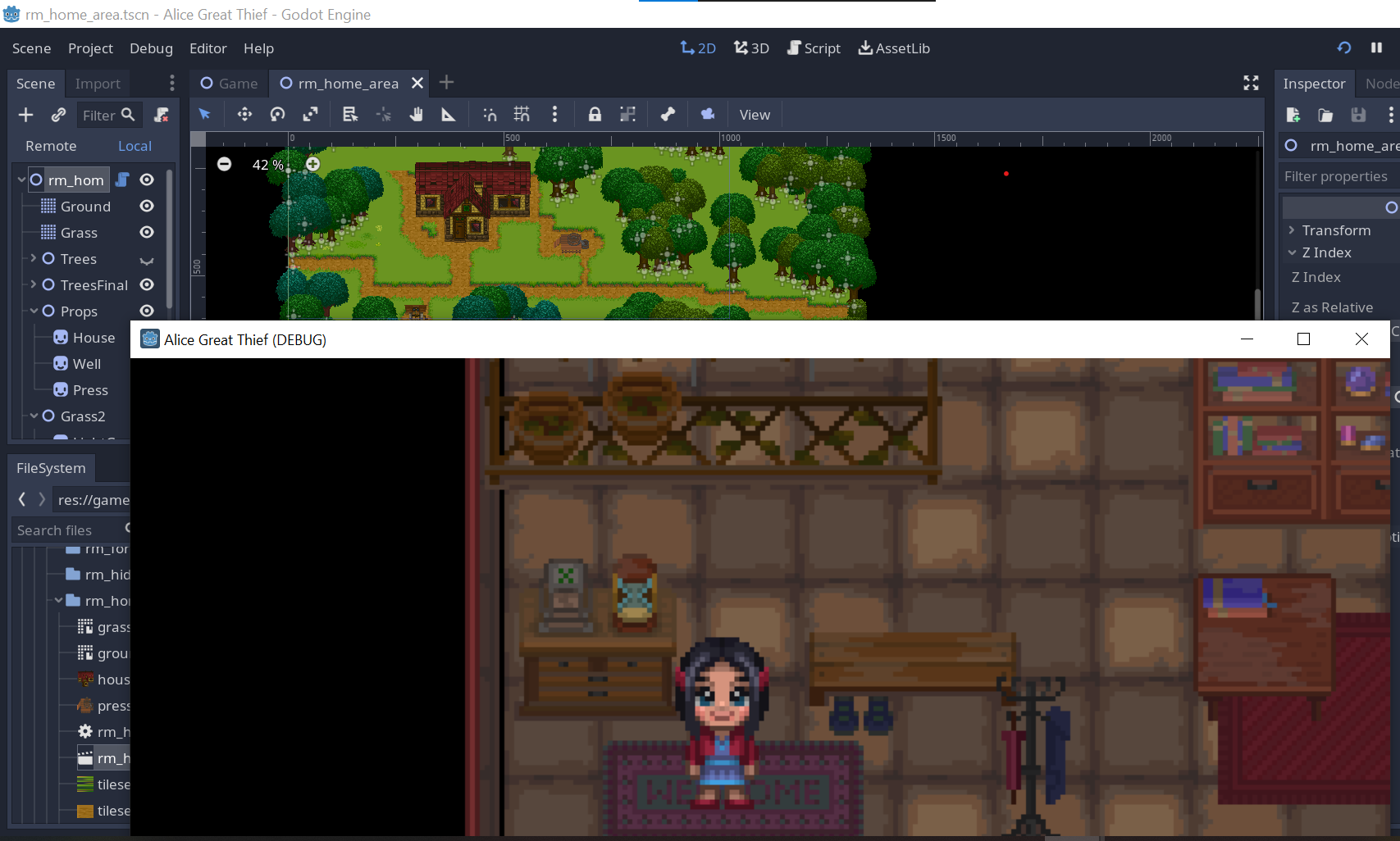Collapse the Z Index section
This screenshot has width=1400, height=841.
[x=1293, y=252]
